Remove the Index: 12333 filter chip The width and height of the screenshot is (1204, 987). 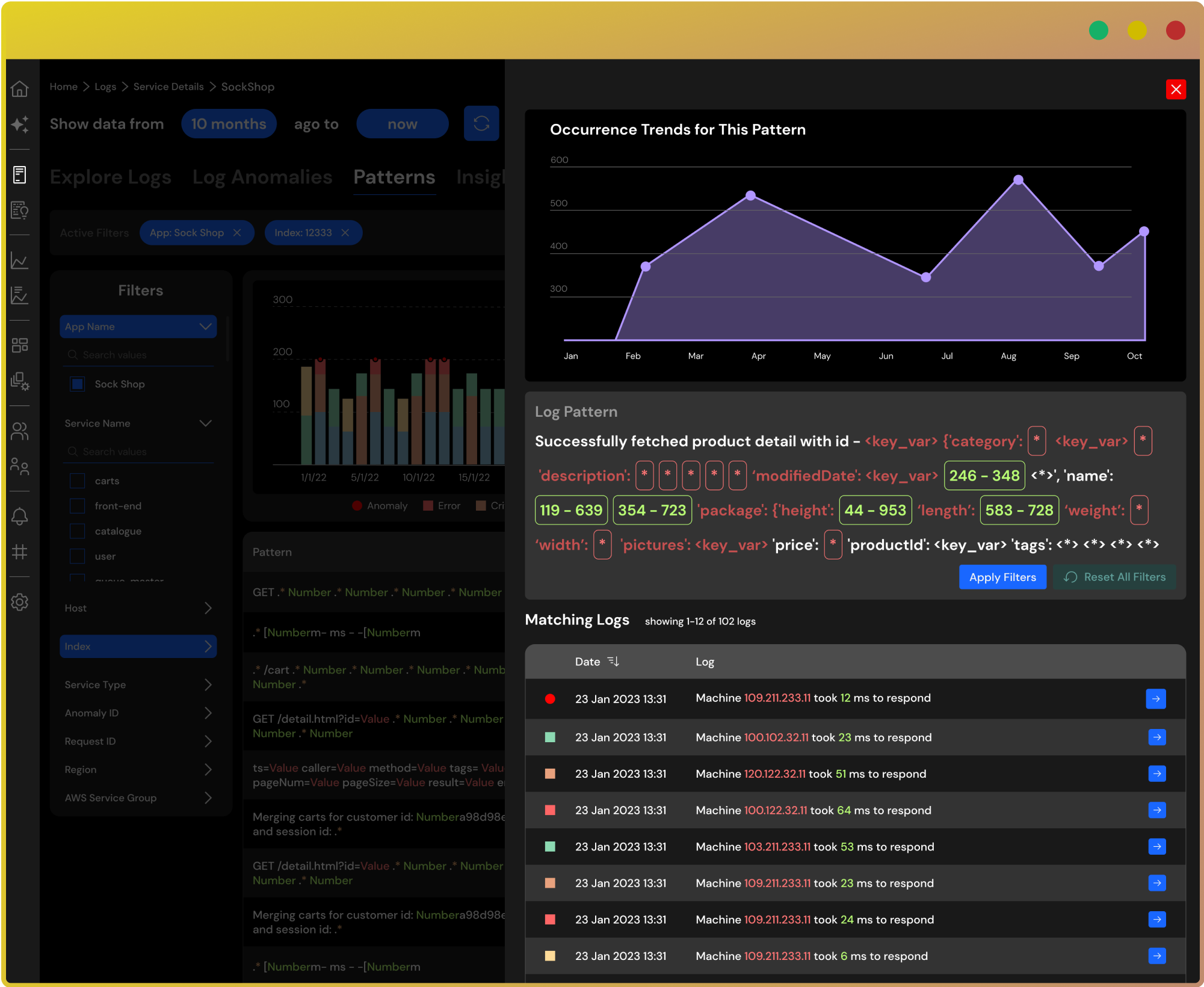tap(345, 233)
